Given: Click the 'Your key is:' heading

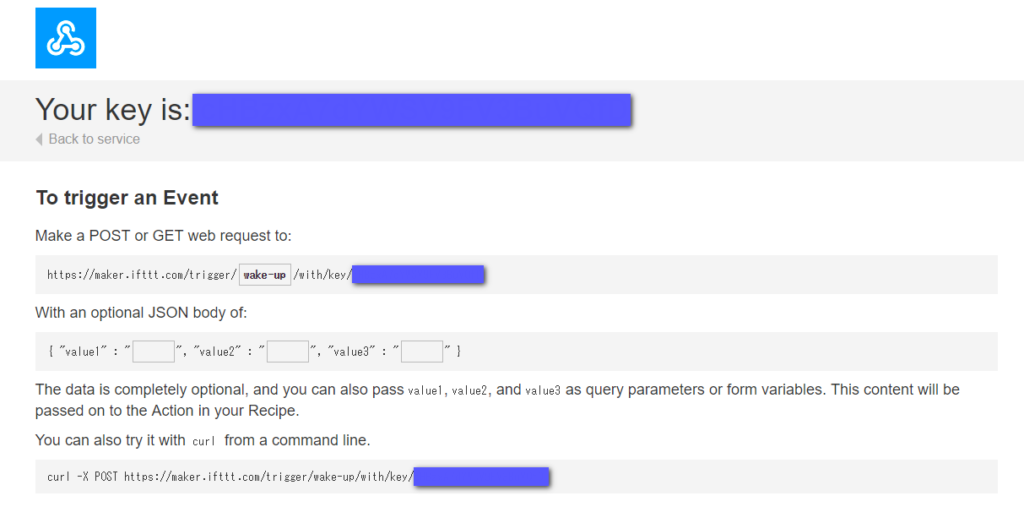Looking at the screenshot, I should pyautogui.click(x=112, y=110).
